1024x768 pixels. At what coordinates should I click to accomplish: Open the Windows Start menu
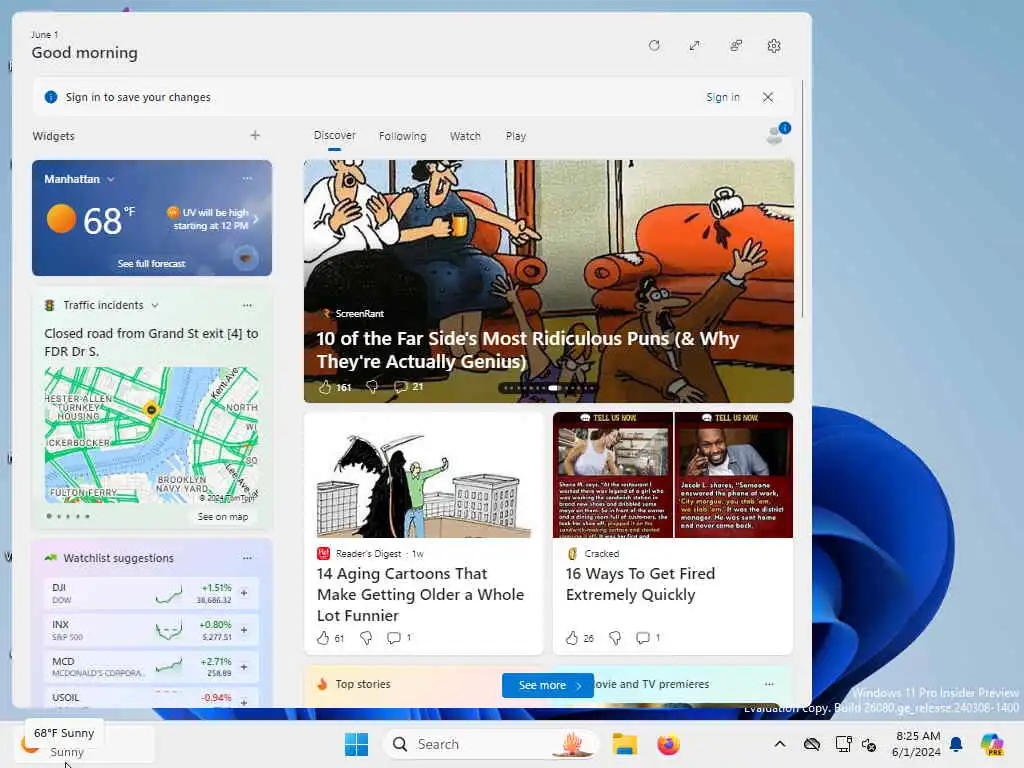click(x=356, y=744)
